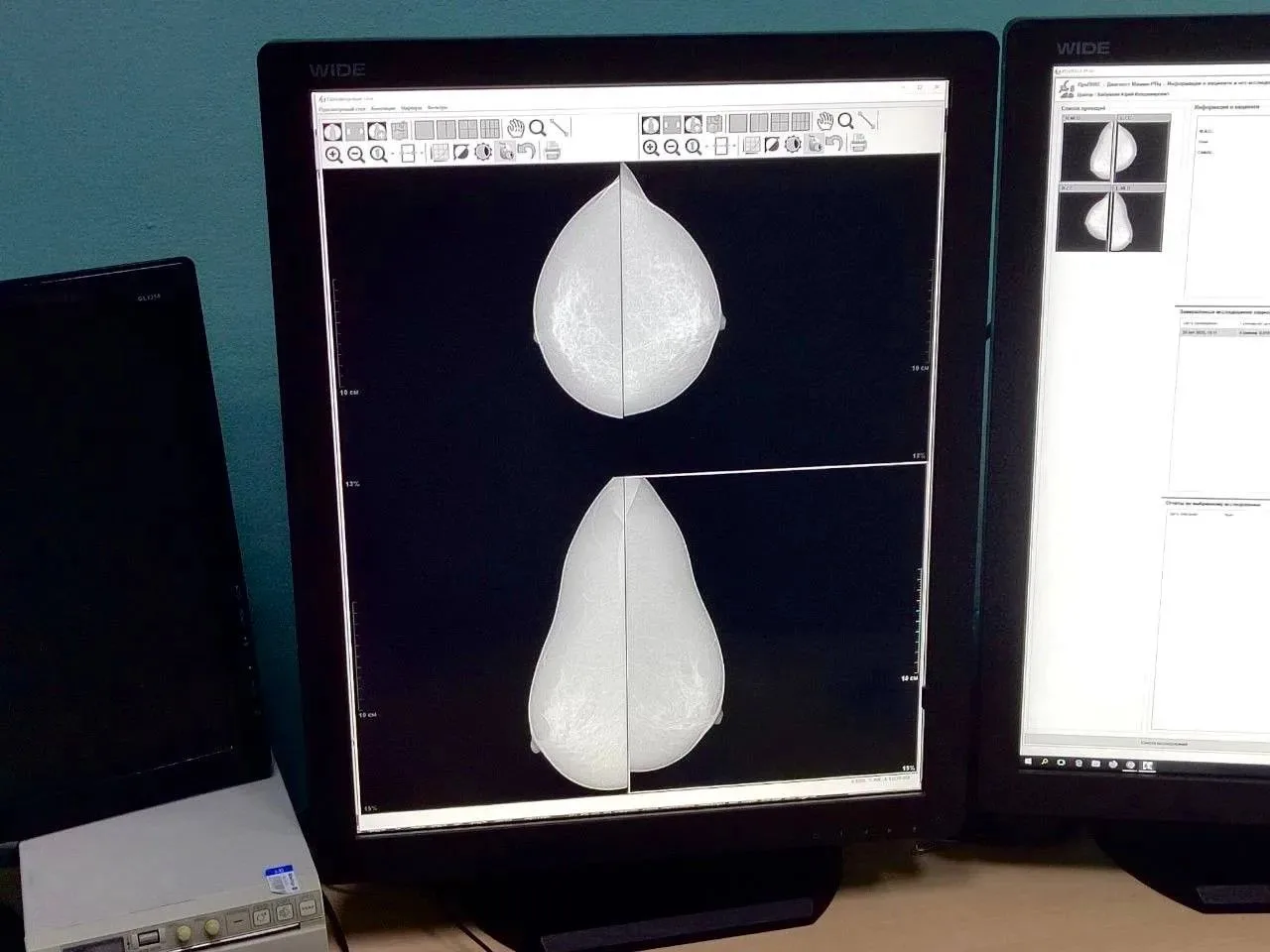The height and width of the screenshot is (952, 1270).
Task: Select bottom-right projection thumbnail on right monitor
Action: pos(1138,218)
